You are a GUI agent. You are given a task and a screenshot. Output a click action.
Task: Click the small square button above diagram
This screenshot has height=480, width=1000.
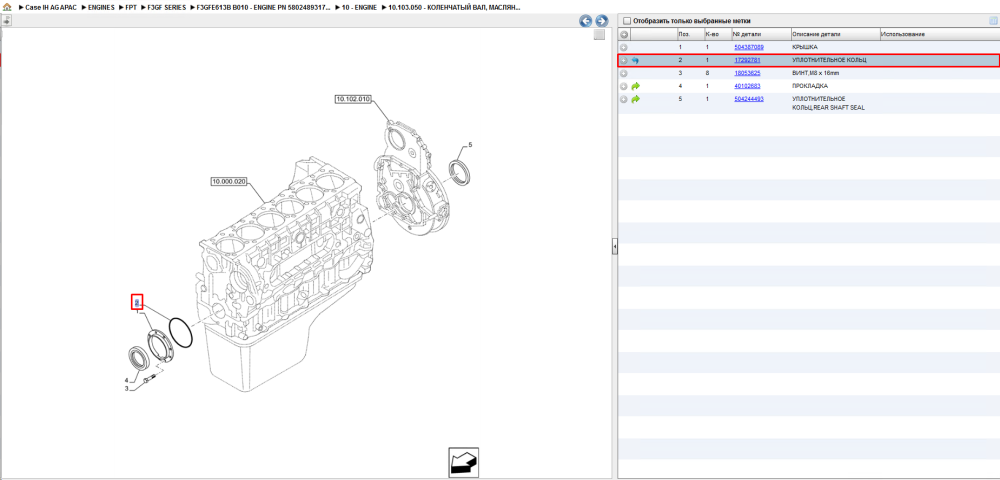[599, 35]
